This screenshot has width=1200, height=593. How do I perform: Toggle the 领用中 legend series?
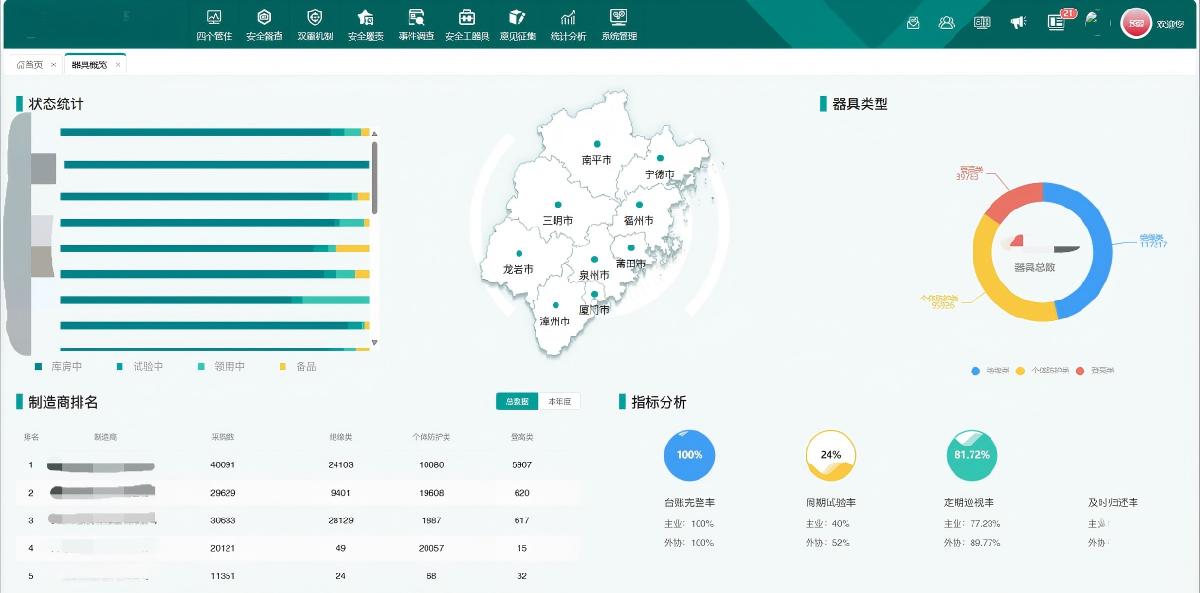(221, 367)
